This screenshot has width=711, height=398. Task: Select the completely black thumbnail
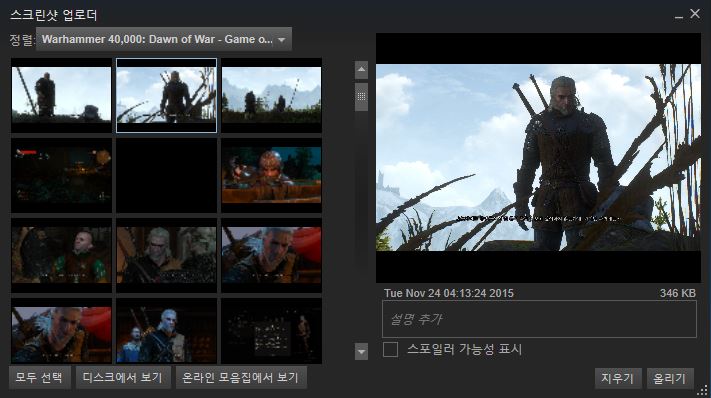coord(166,175)
